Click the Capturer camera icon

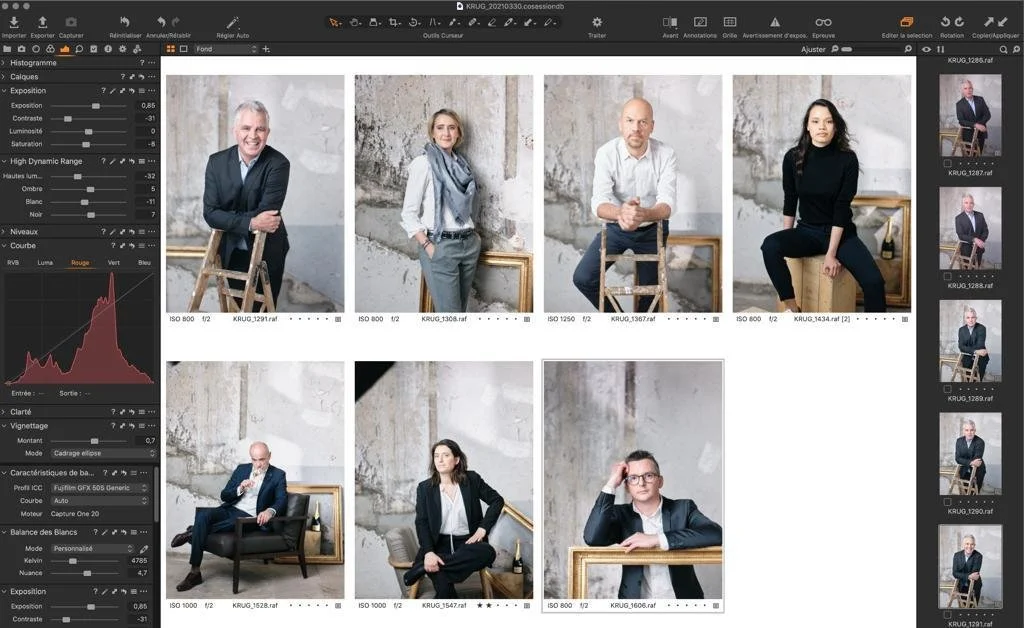tap(71, 22)
